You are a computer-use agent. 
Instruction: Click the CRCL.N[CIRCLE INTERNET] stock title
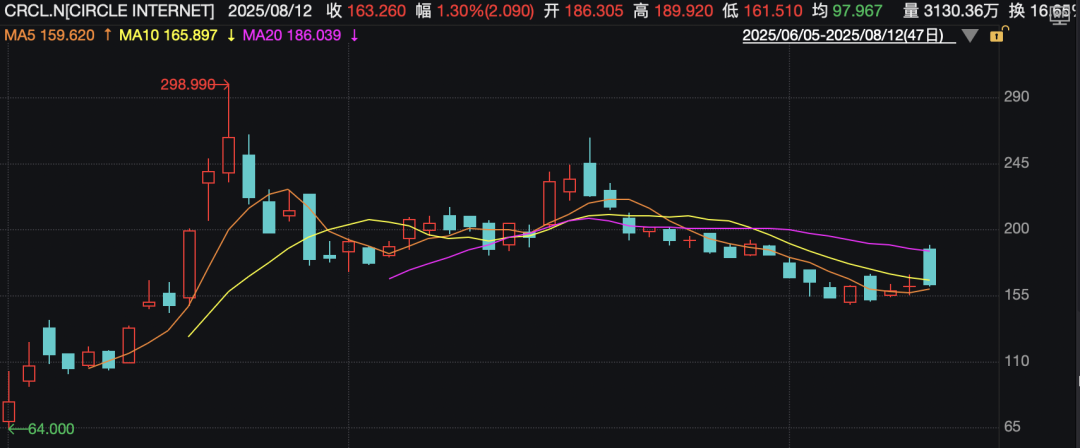[109, 11]
